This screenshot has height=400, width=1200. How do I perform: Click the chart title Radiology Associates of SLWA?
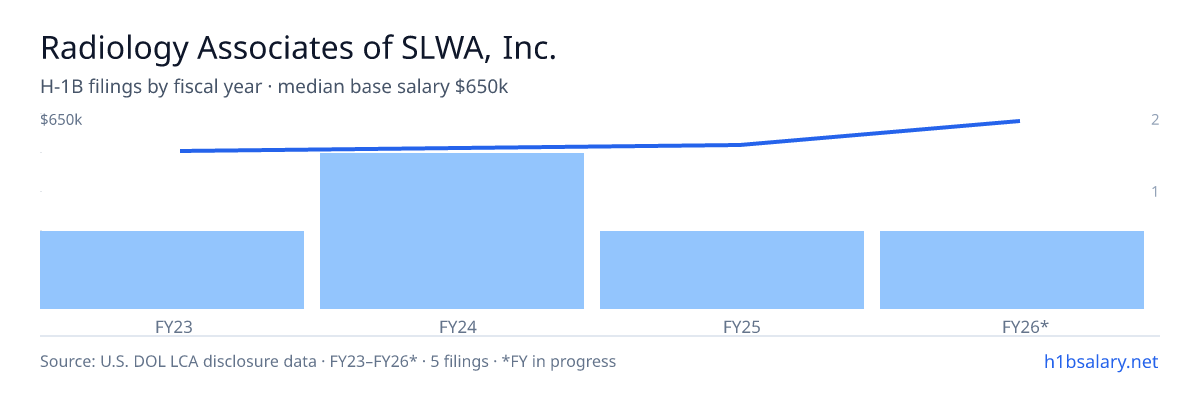(x=298, y=47)
